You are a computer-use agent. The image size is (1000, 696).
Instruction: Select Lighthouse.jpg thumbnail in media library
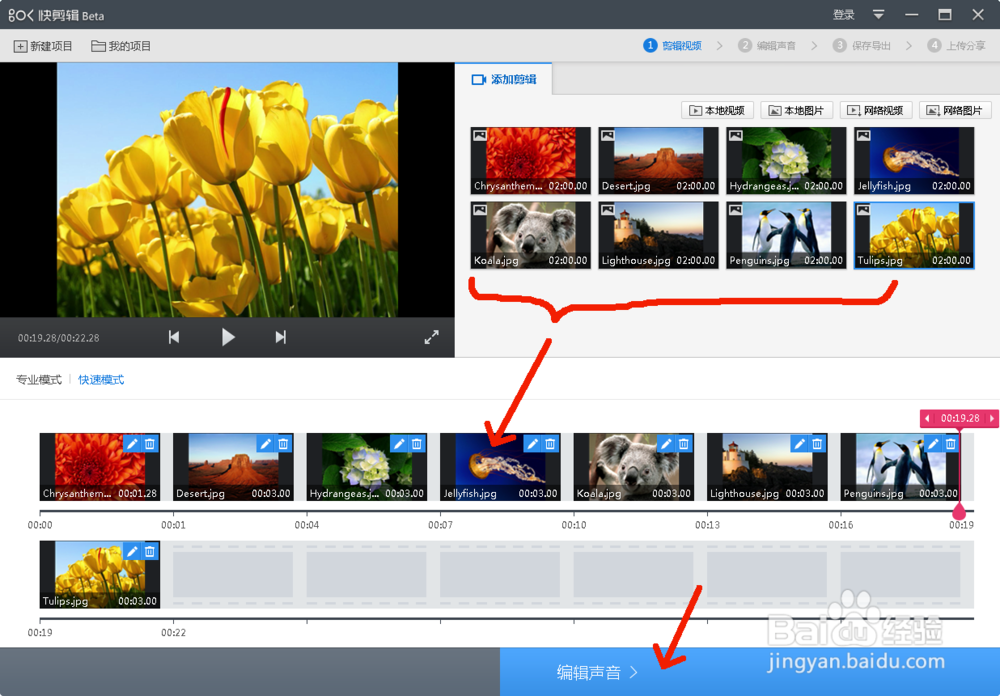[658, 235]
